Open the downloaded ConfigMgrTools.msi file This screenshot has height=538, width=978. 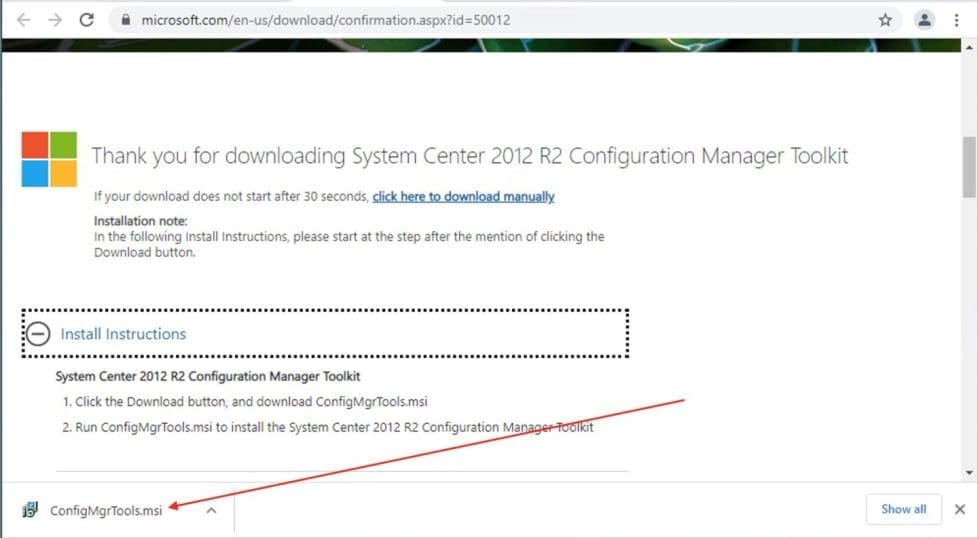pyautogui.click(x=106, y=510)
